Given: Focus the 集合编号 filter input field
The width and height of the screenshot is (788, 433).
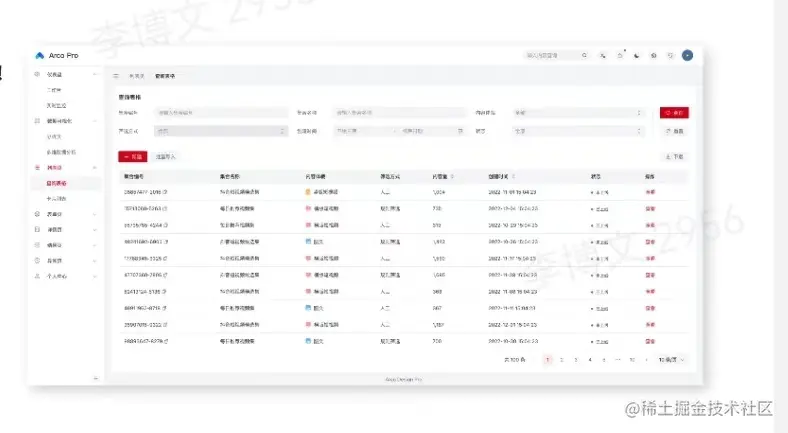Looking at the screenshot, I should point(221,113).
